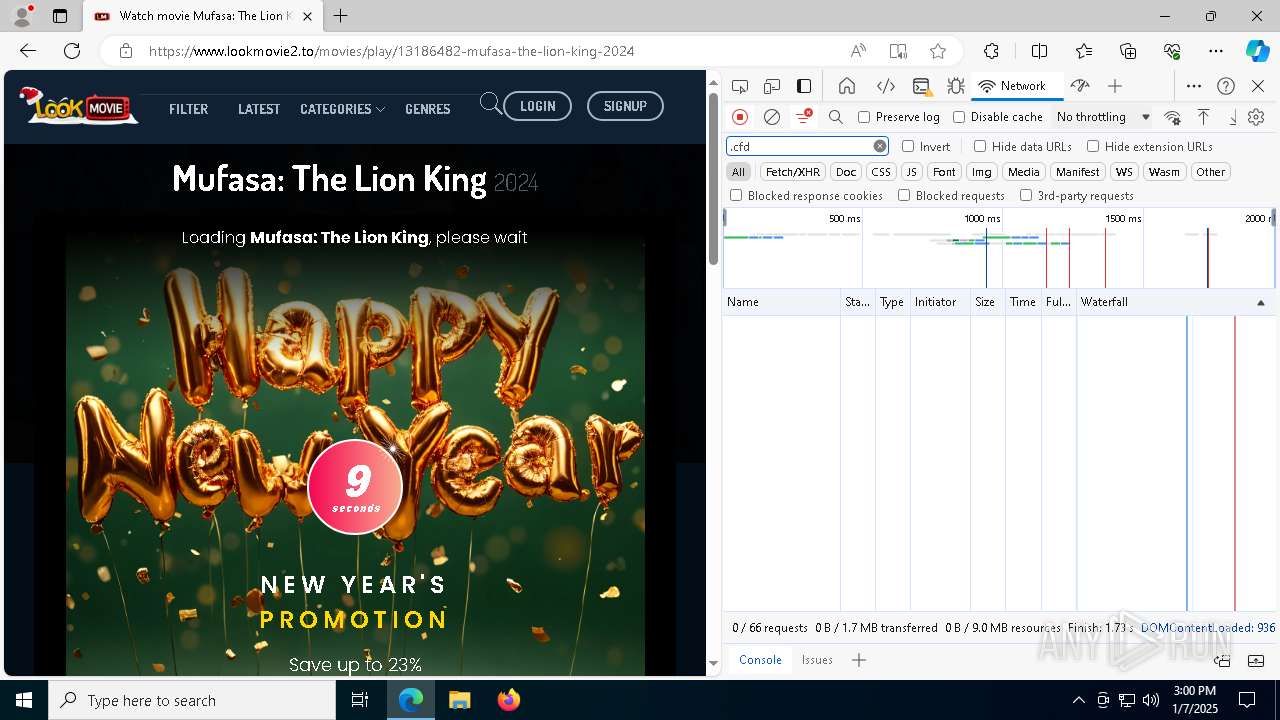Screen dimensions: 1280x720
Task: Click the LOGIN button
Action: [x=537, y=106]
